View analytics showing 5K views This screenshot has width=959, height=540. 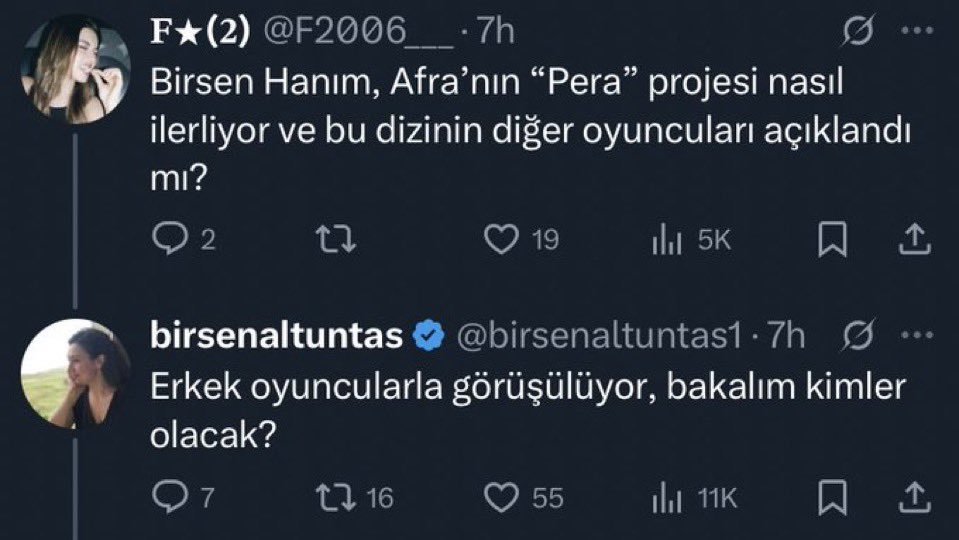click(665, 240)
